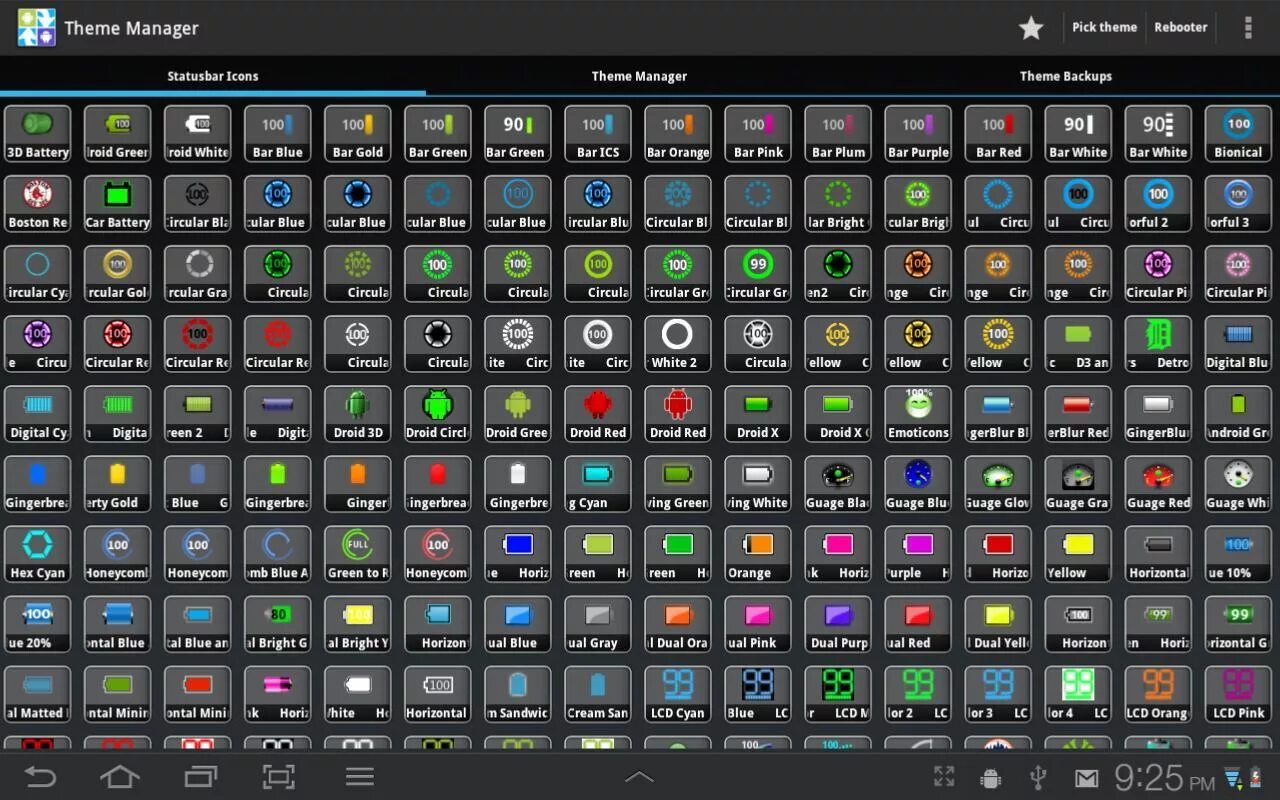Tap the three-line menu button in navbar
This screenshot has width=1280, height=800.
pyautogui.click(x=360, y=777)
